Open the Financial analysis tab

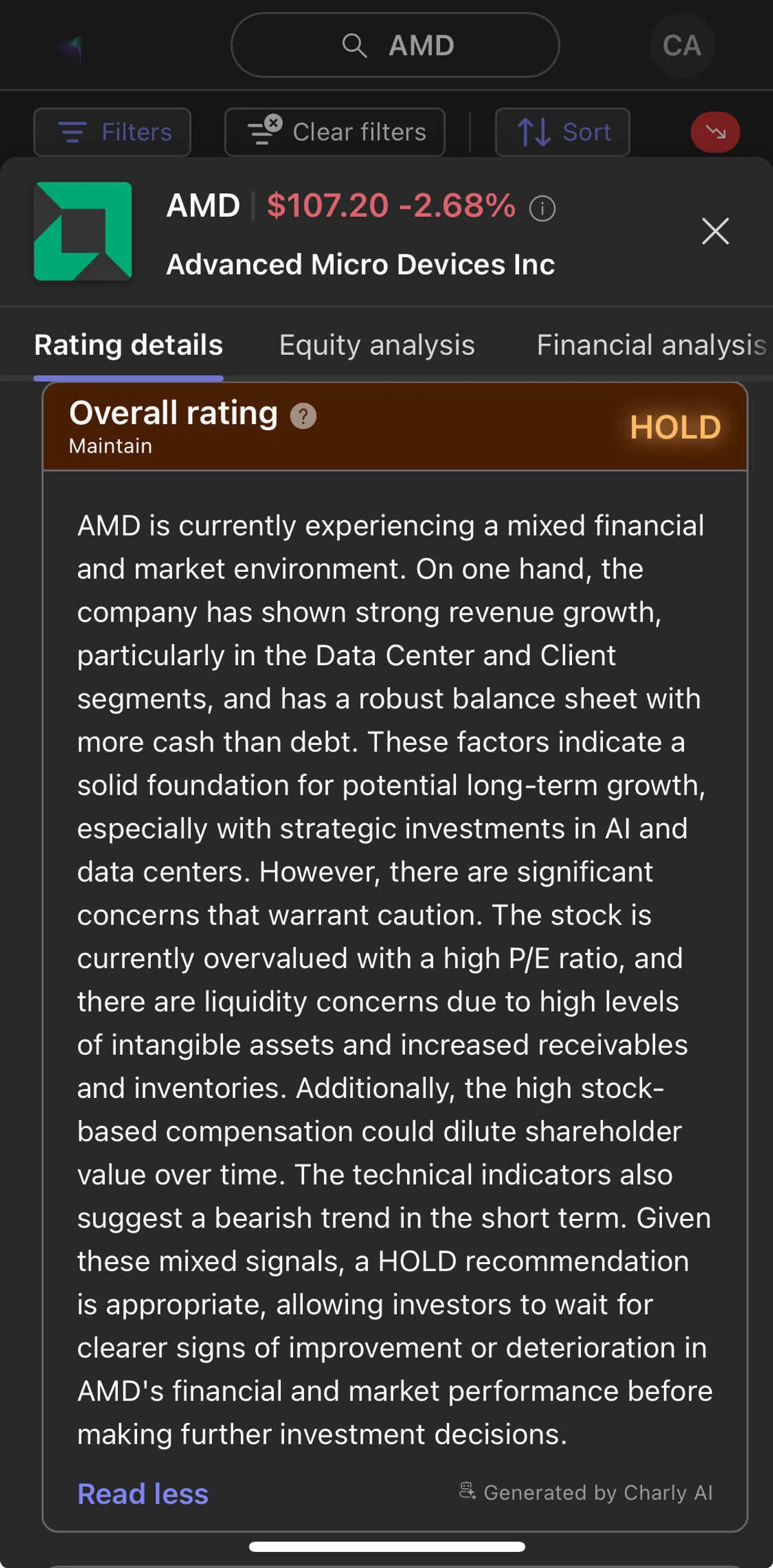coord(651,345)
